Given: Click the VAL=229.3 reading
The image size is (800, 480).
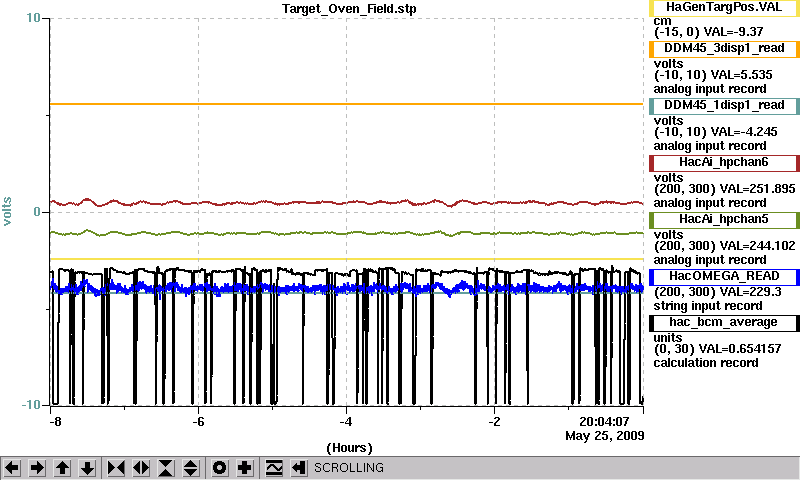Looking at the screenshot, I should pyautogui.click(x=750, y=292).
